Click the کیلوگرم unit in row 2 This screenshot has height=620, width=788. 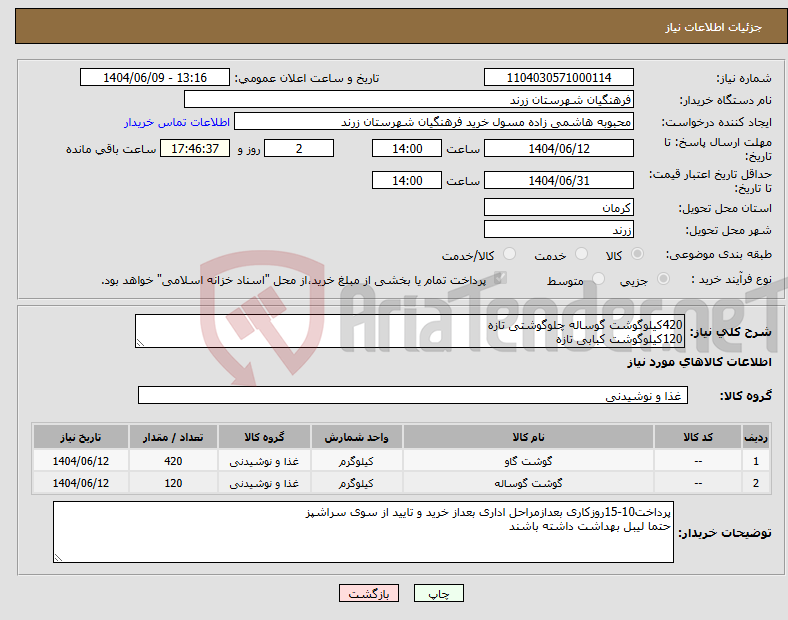pos(356,483)
